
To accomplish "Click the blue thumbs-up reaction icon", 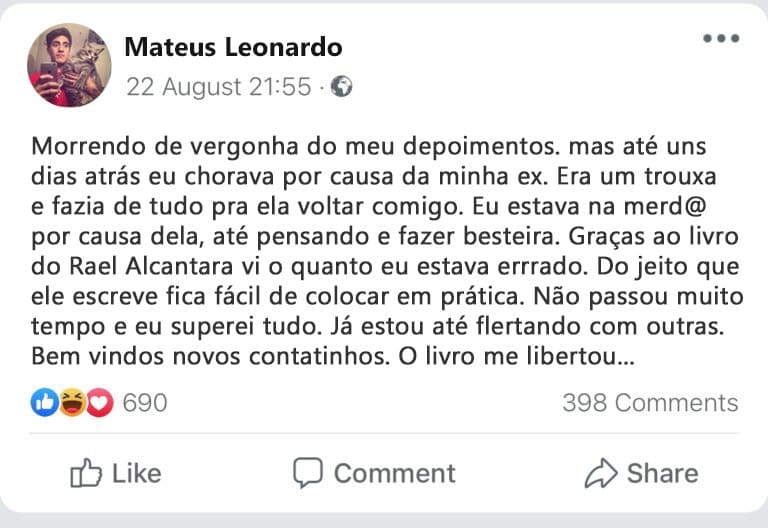I will (x=45, y=403).
